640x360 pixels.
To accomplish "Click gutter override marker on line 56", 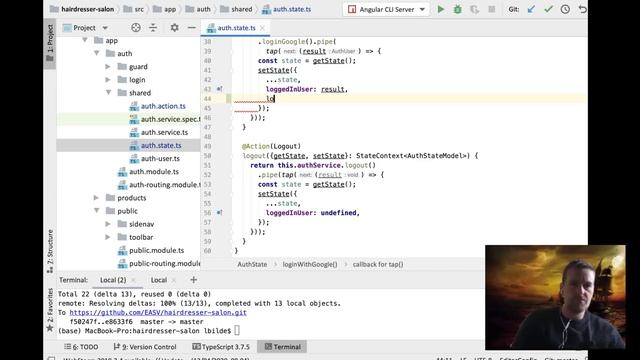I will pyautogui.click(x=220, y=213).
